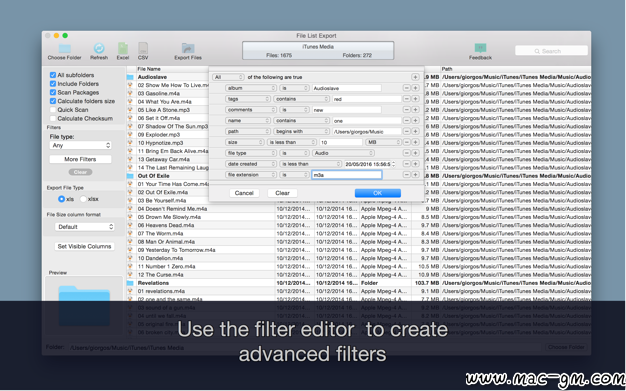The image size is (626, 391).
Task: Click the date created stepper arrows
Action: pyautogui.click(x=394, y=164)
